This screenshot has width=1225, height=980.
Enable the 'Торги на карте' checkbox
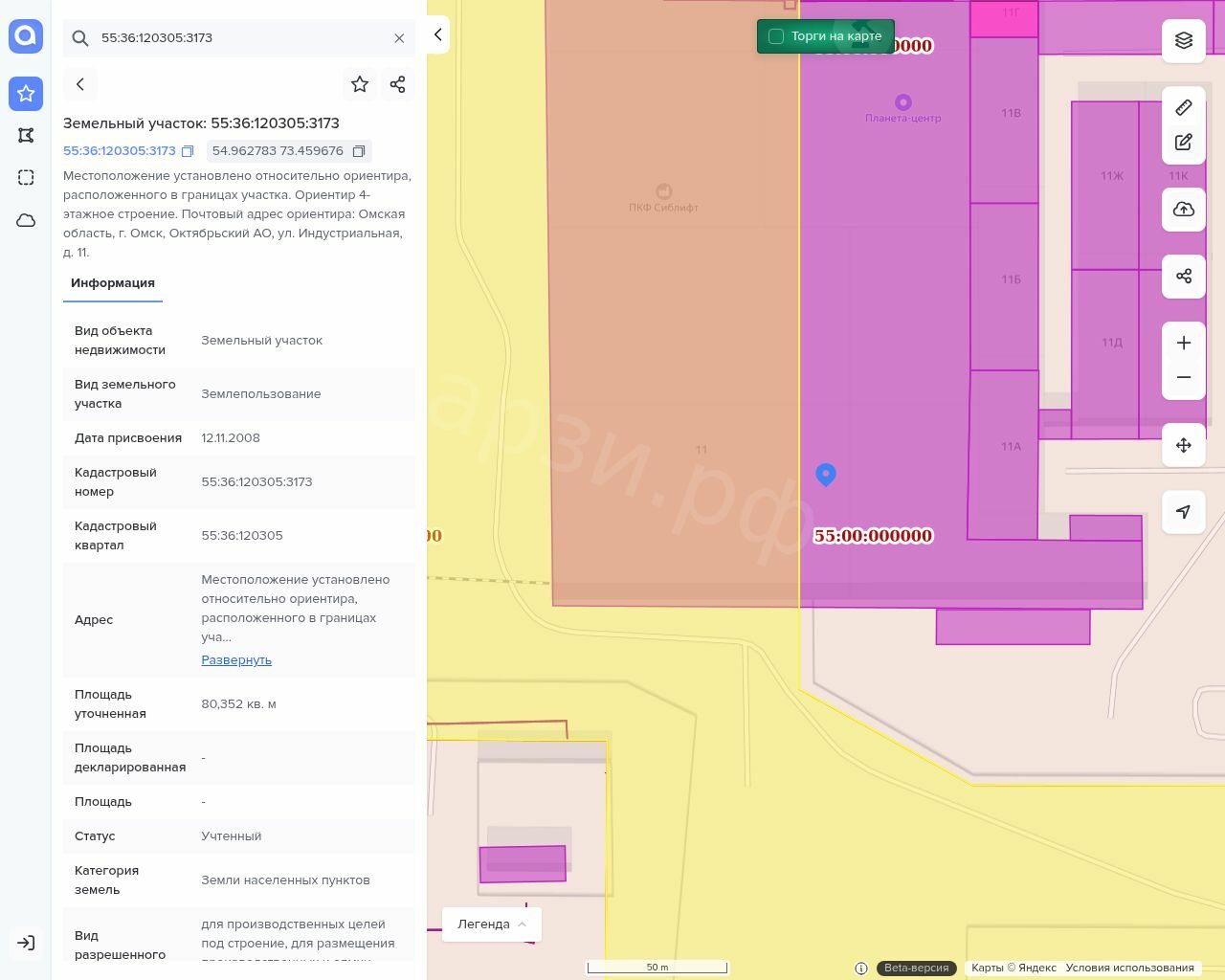[776, 36]
